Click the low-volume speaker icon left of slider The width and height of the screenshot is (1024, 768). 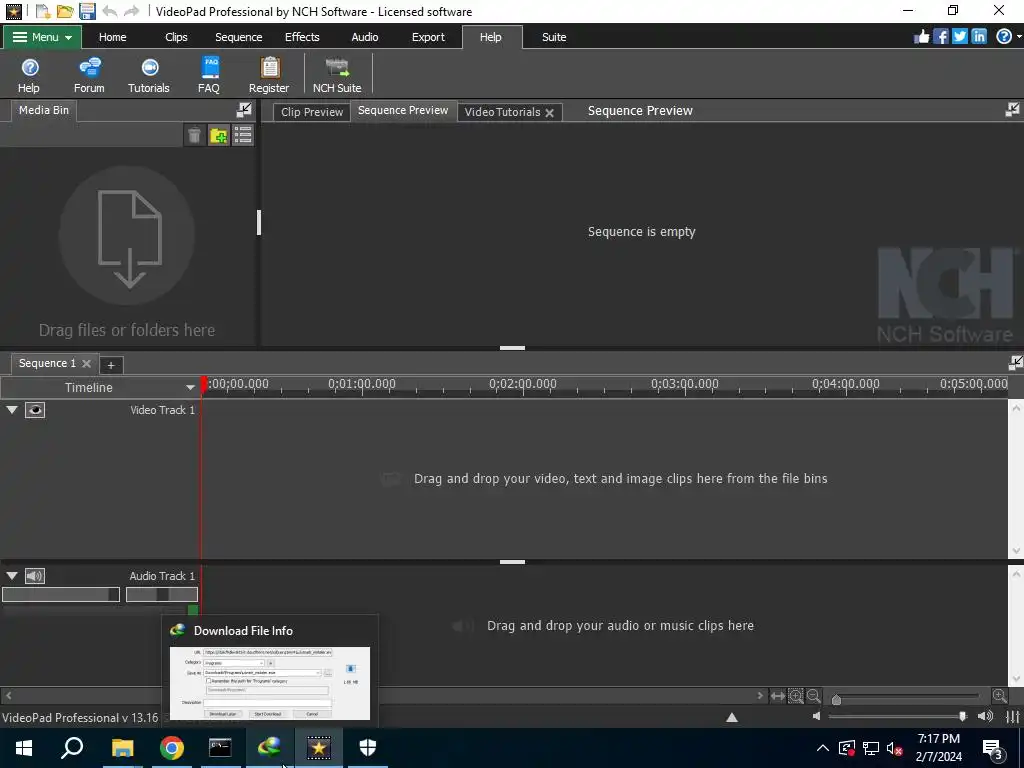point(816,716)
